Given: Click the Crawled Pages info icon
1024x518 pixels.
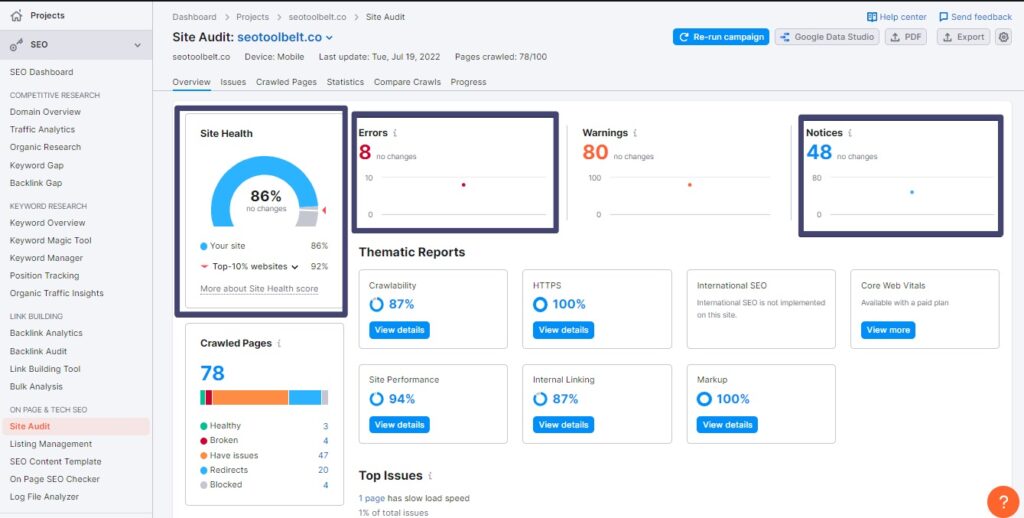Looking at the screenshot, I should point(279,343).
